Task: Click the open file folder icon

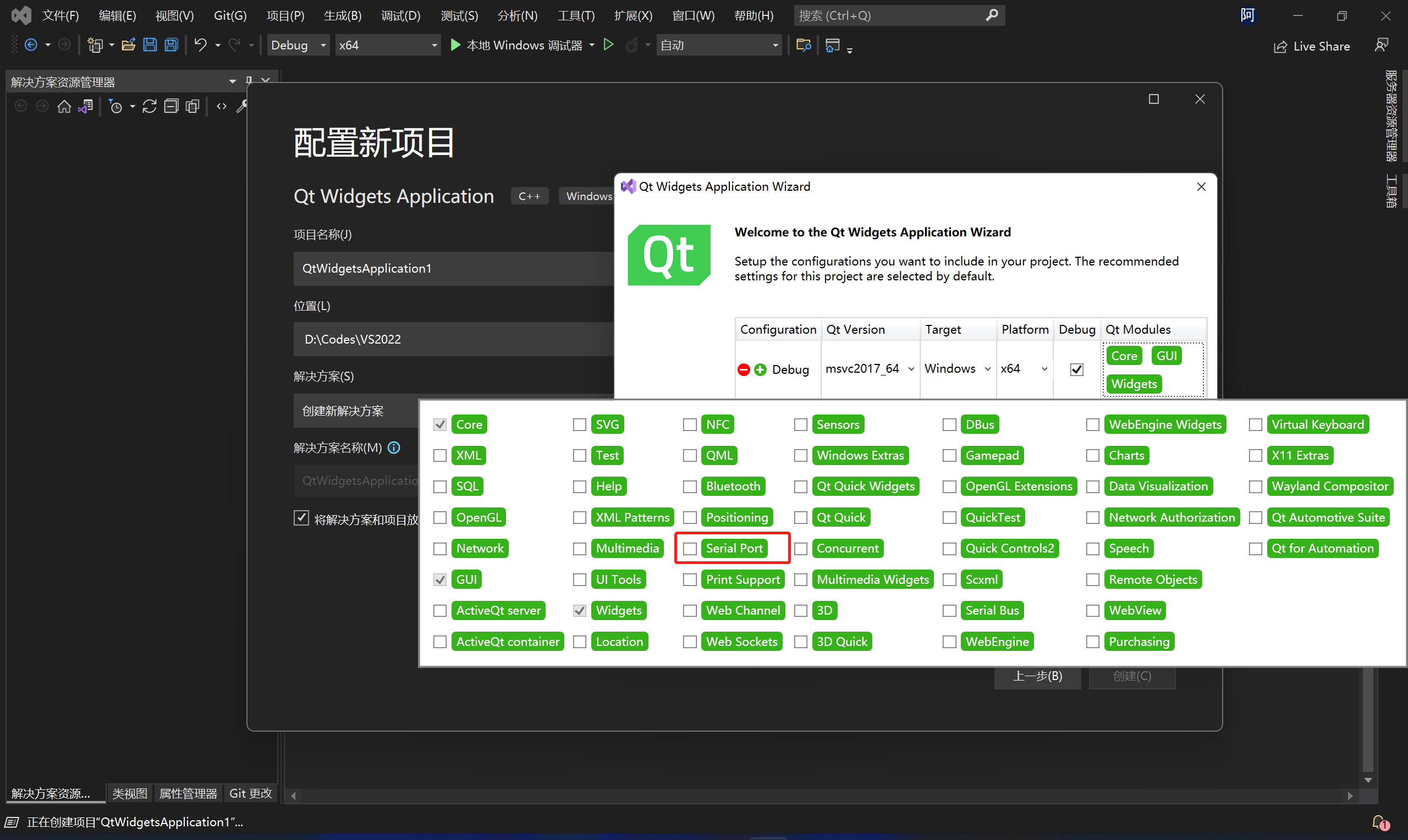Action: coord(129,45)
